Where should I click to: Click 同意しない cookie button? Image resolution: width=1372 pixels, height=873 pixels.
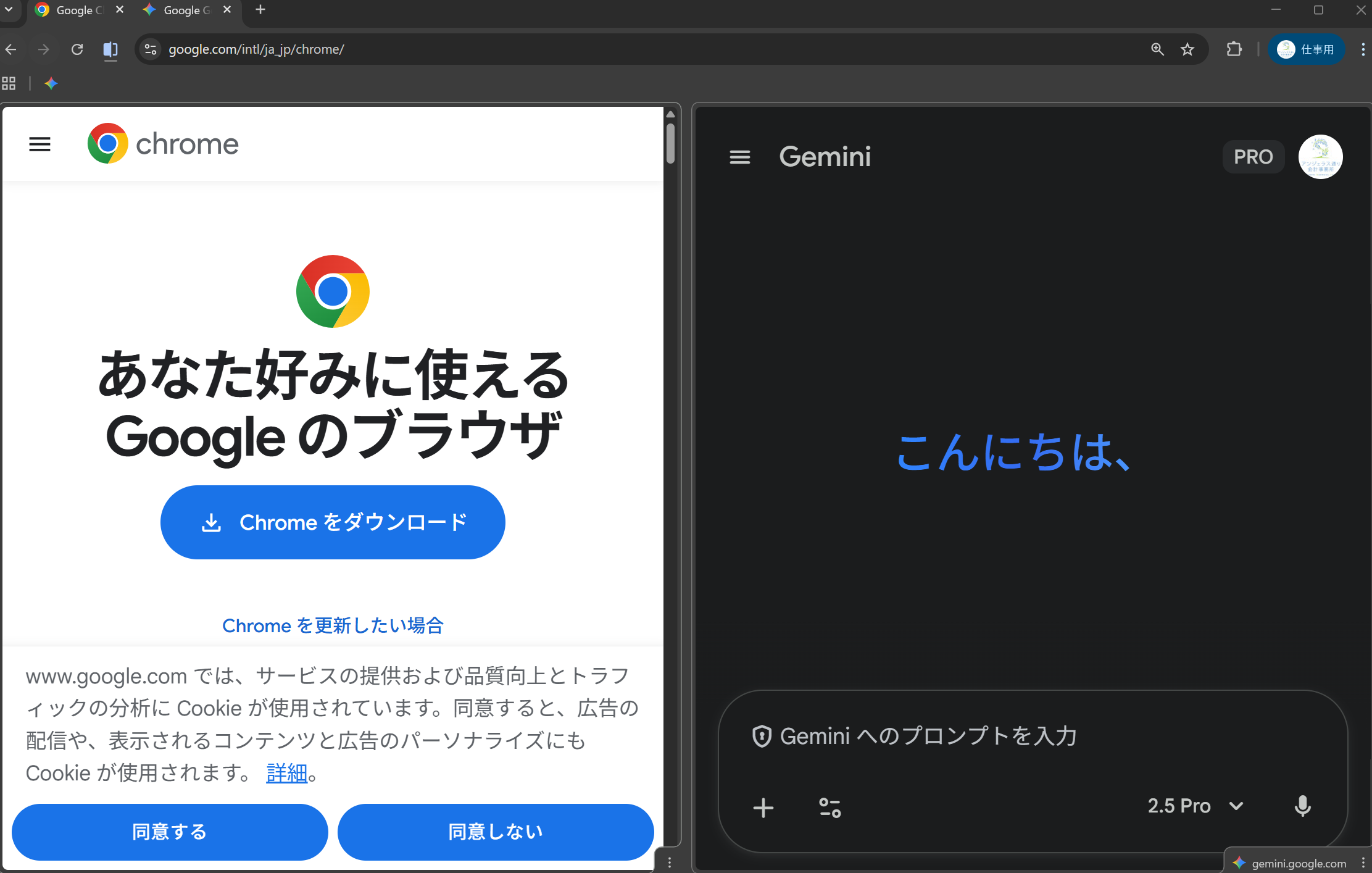tap(495, 832)
